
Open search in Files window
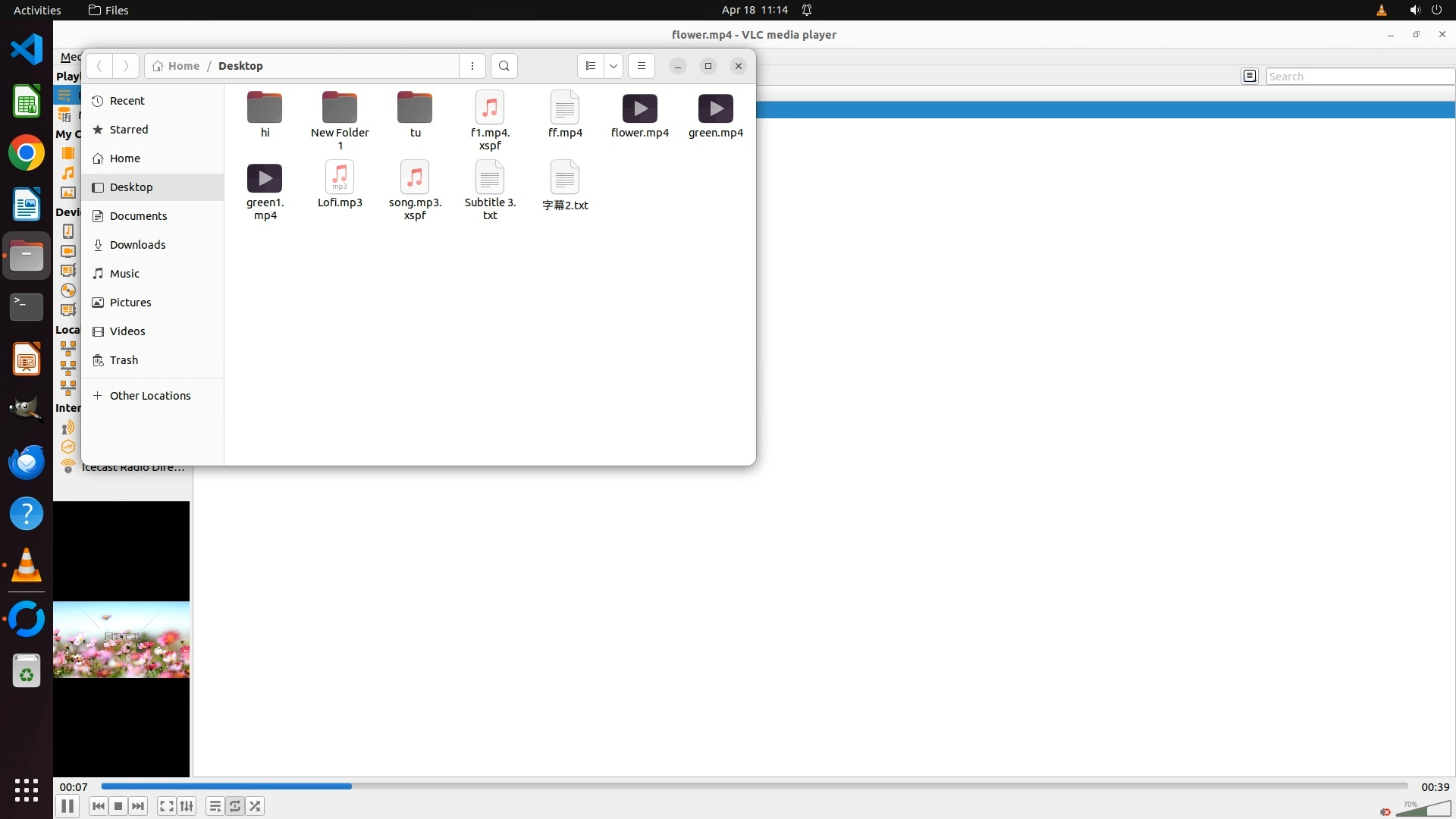click(504, 66)
